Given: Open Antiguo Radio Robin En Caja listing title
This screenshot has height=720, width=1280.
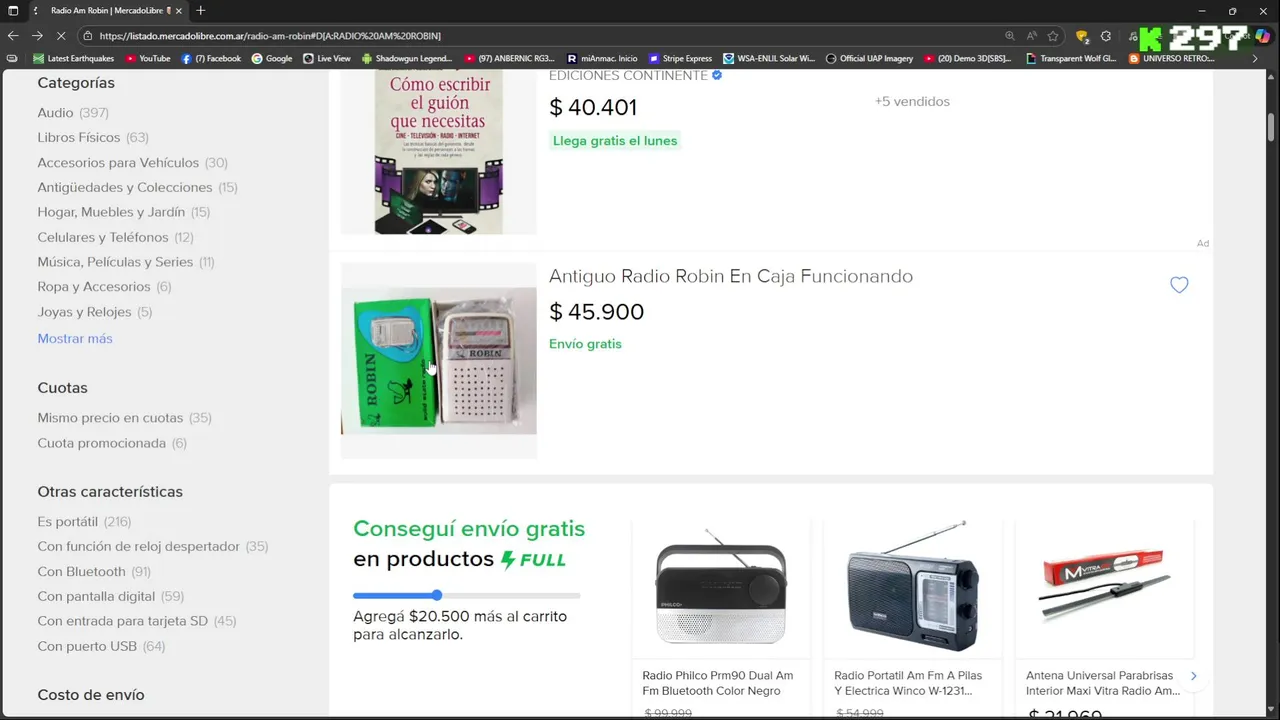Looking at the screenshot, I should click(x=731, y=276).
